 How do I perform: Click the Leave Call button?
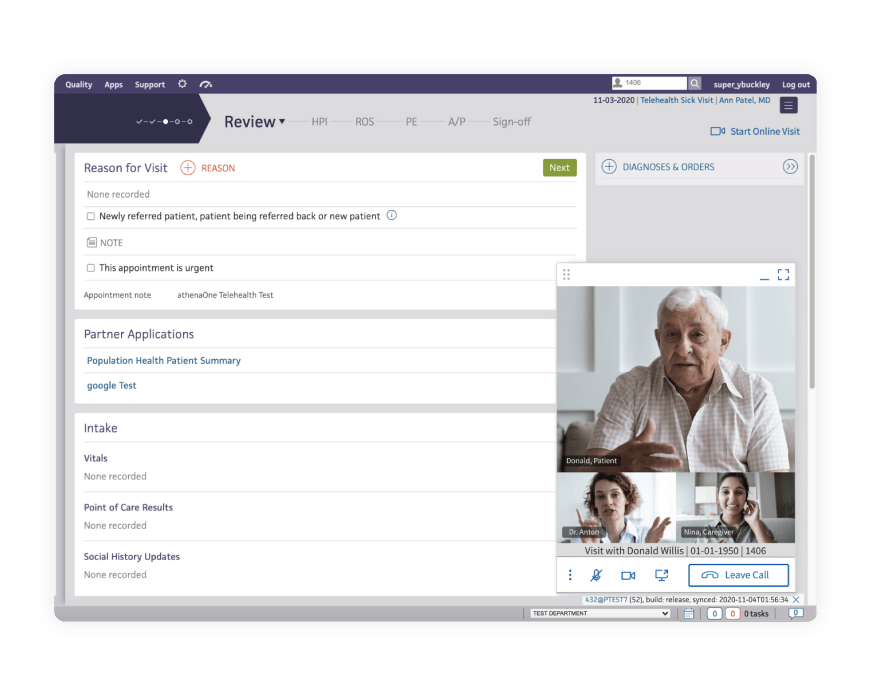[x=739, y=575]
